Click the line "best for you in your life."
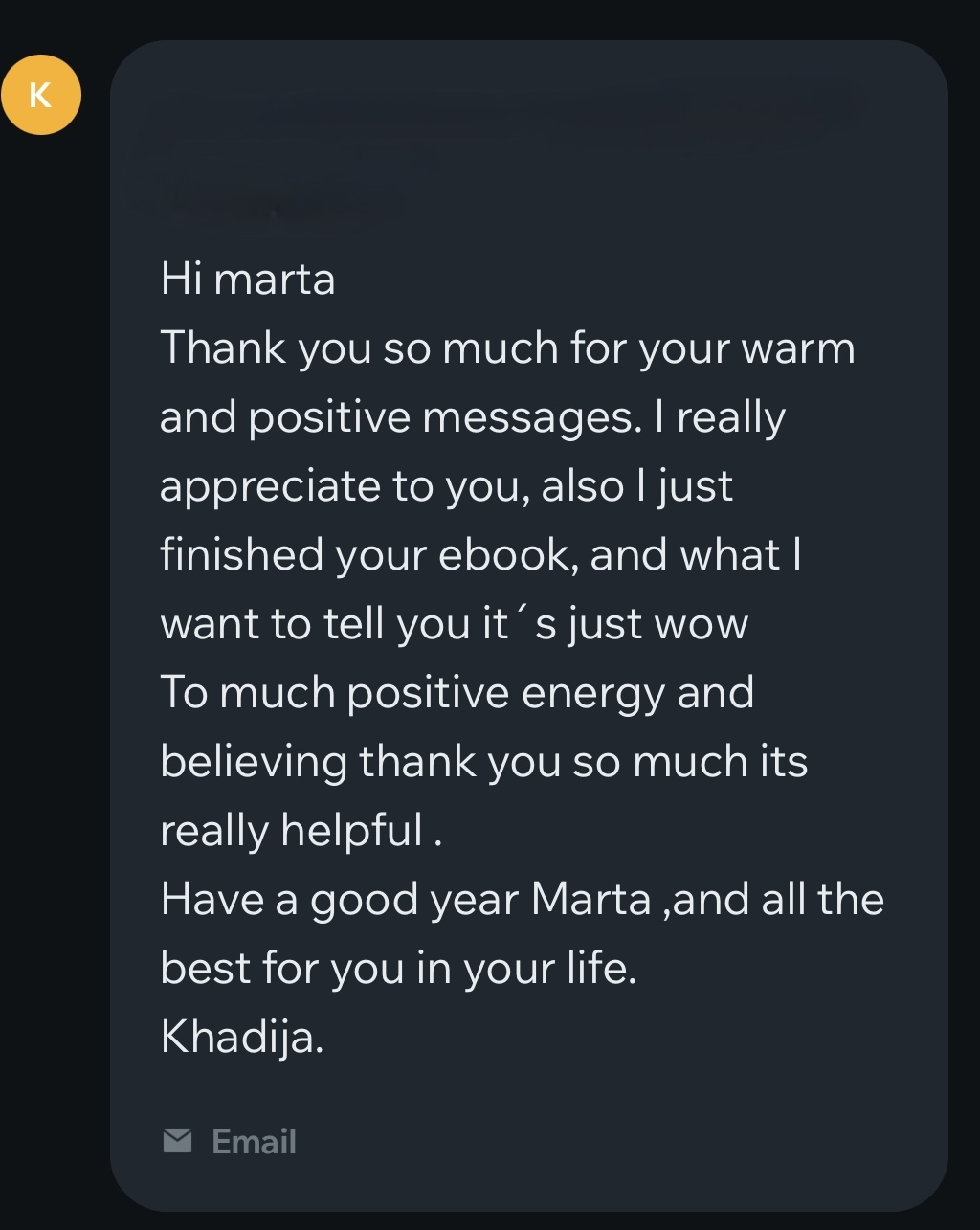 [398, 969]
